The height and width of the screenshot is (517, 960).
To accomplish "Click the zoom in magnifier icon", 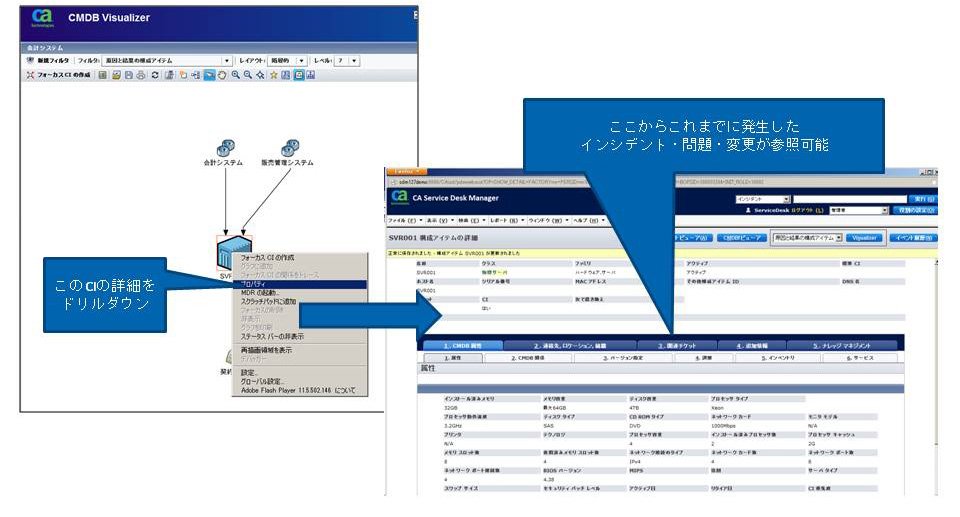I will tap(235, 75).
